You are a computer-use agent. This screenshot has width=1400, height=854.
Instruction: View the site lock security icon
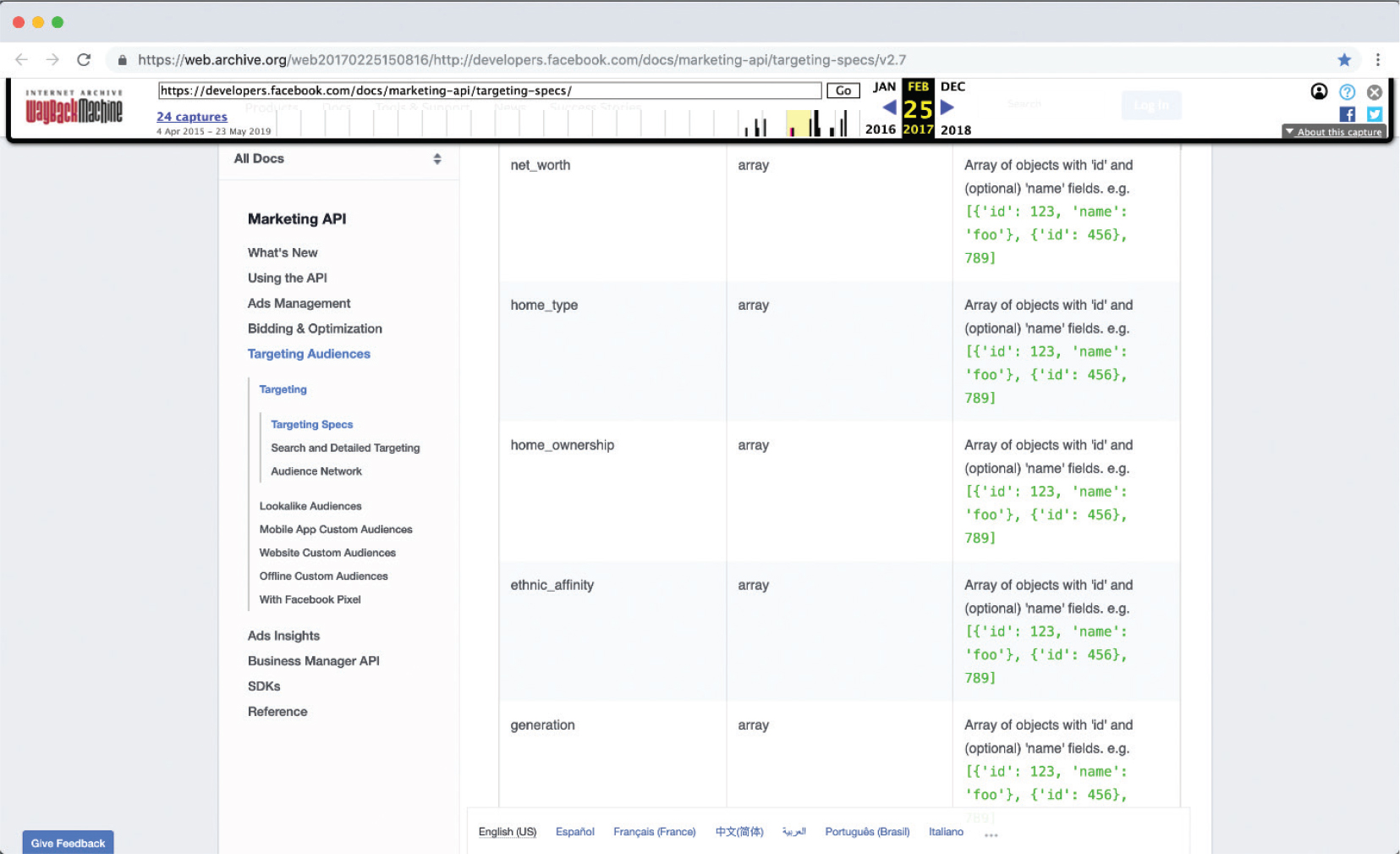coord(123,60)
